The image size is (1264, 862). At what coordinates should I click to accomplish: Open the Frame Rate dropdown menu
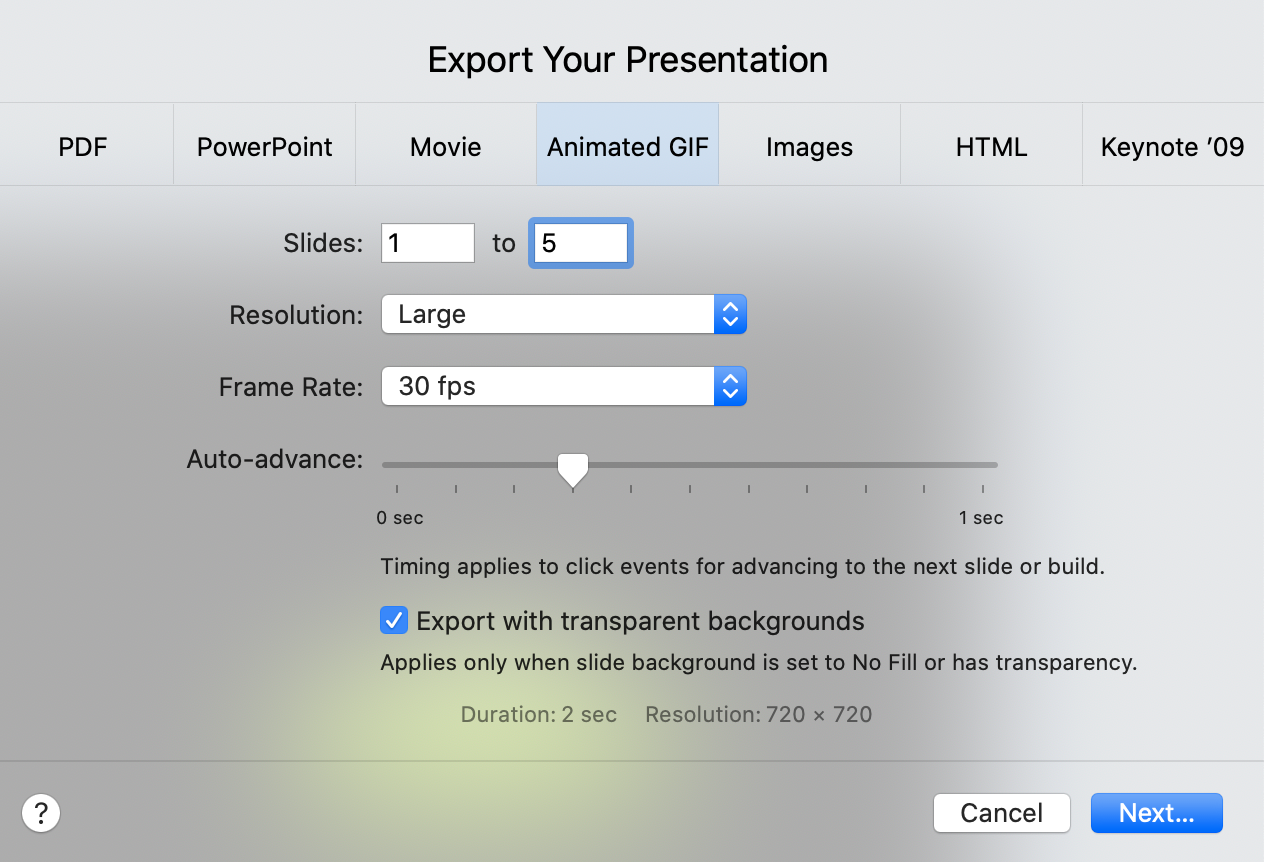click(563, 387)
